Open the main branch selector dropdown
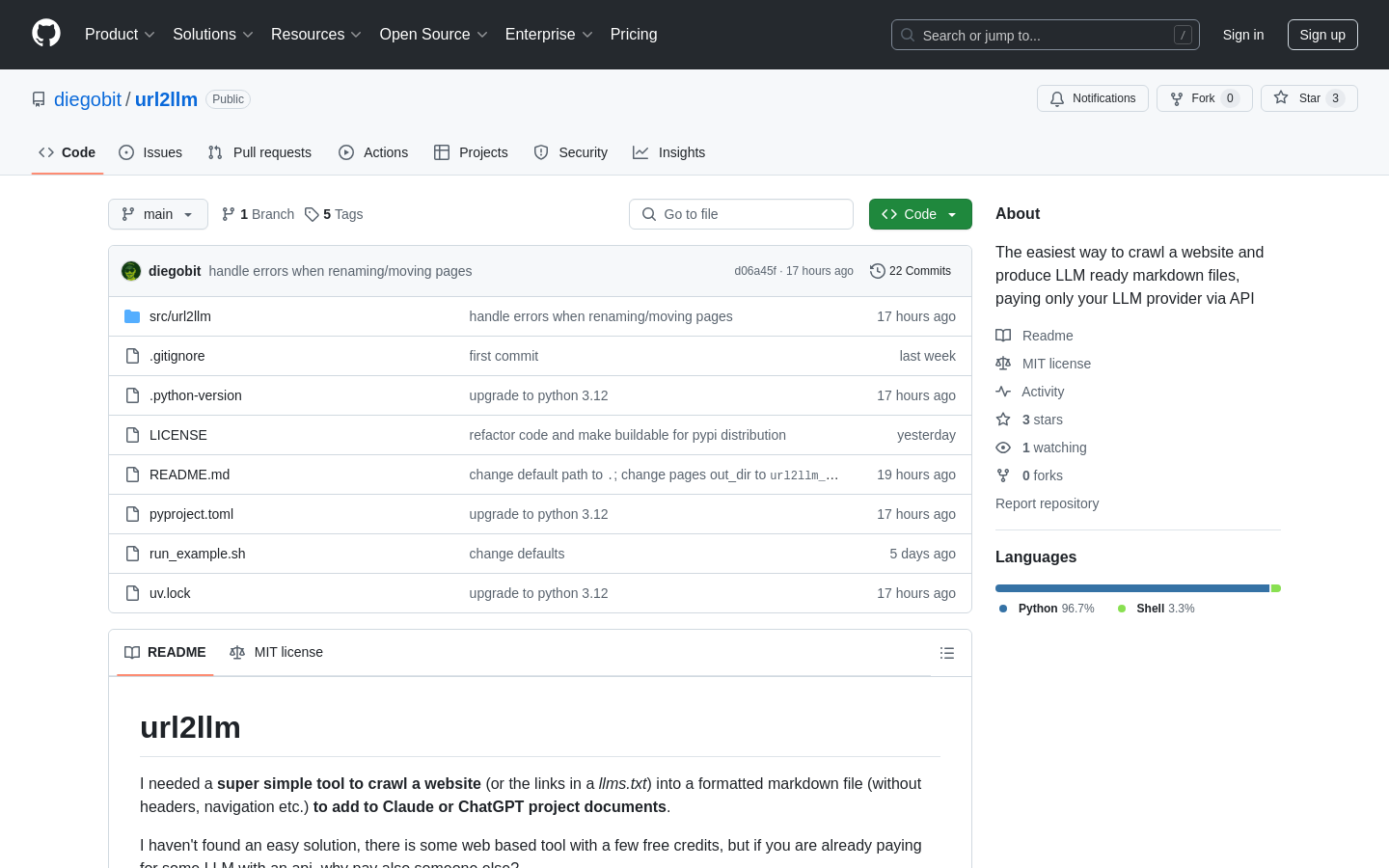 point(158,214)
